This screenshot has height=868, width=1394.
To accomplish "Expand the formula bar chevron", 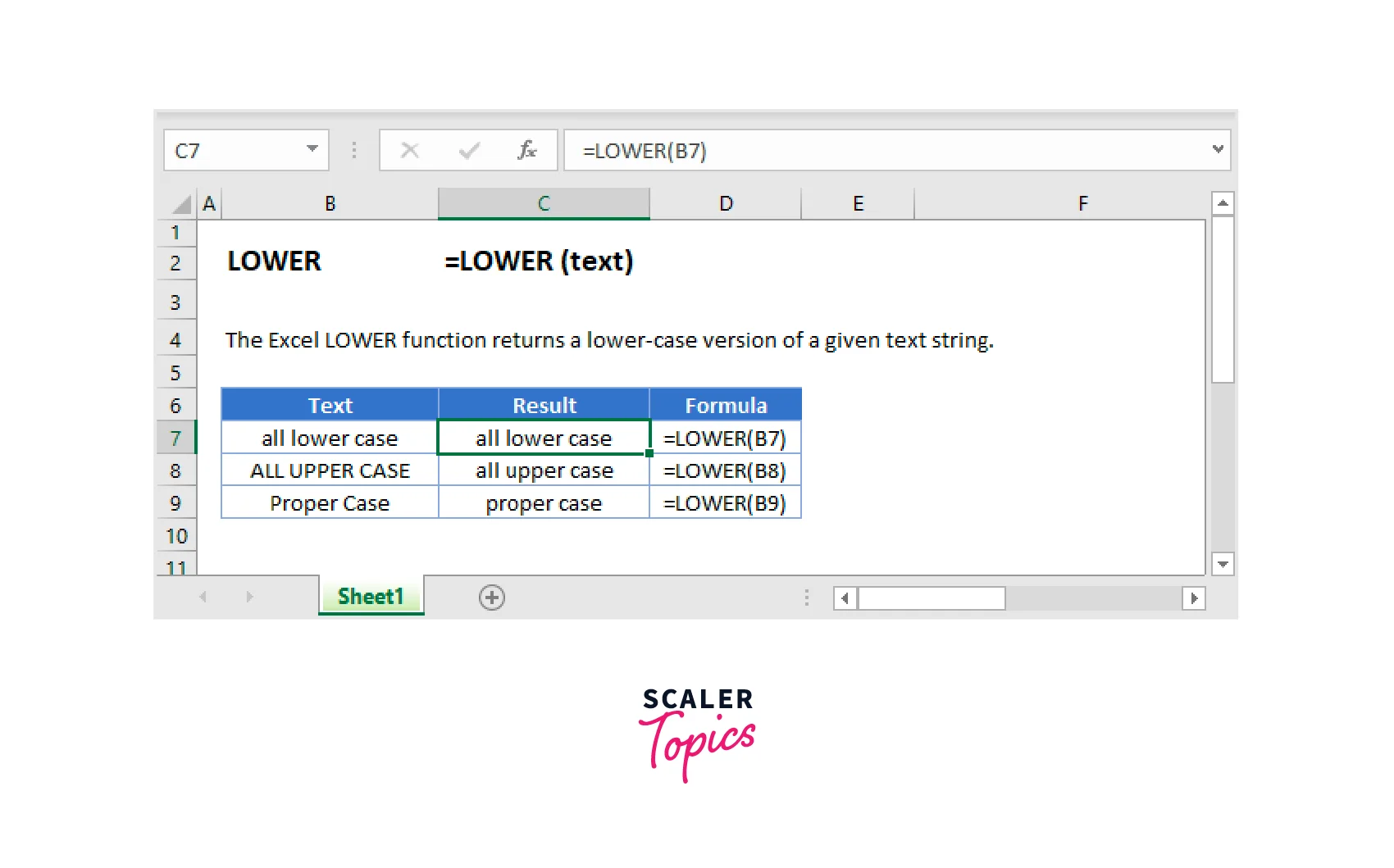I will point(1218,149).
